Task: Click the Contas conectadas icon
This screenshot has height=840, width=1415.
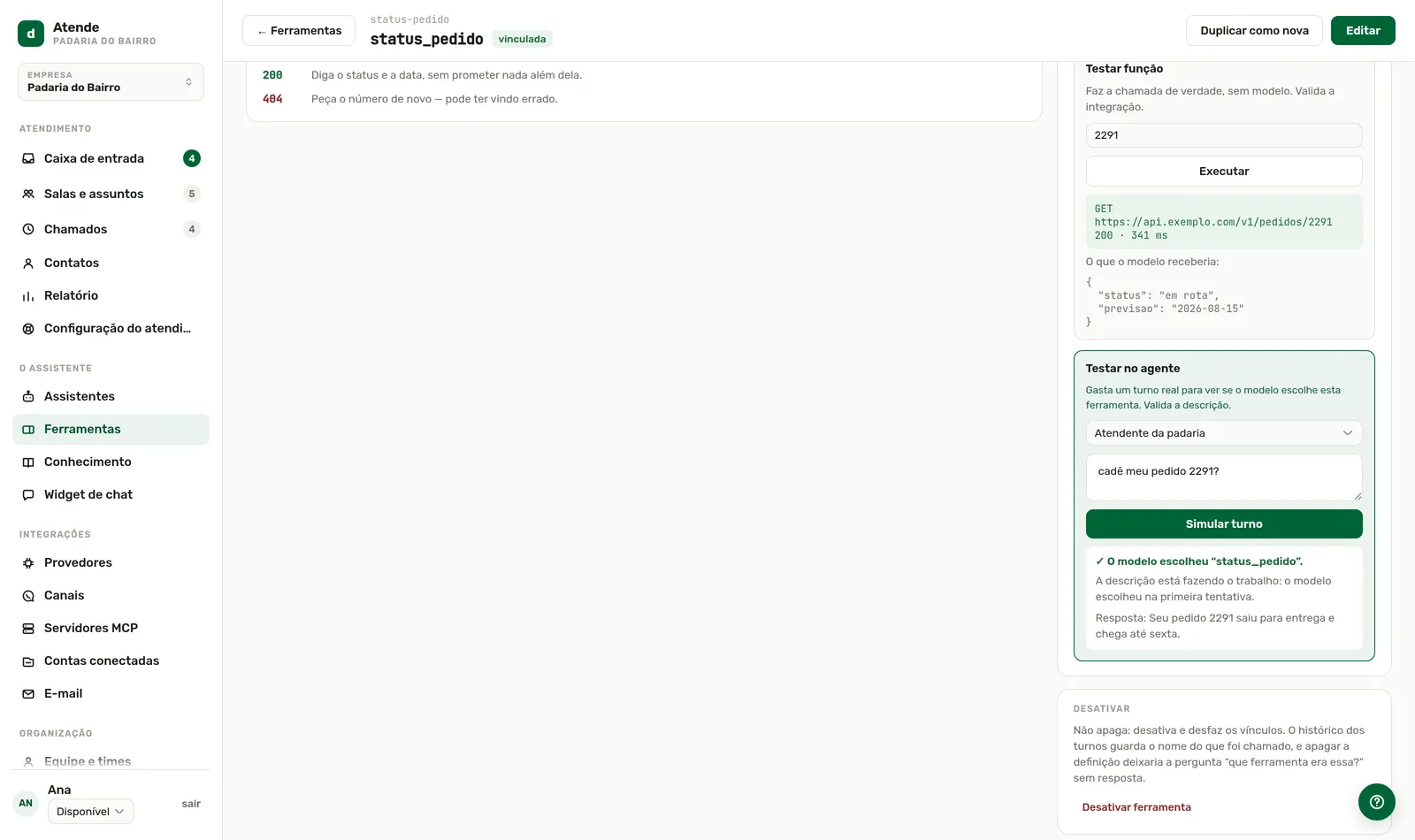Action: [x=28, y=661]
